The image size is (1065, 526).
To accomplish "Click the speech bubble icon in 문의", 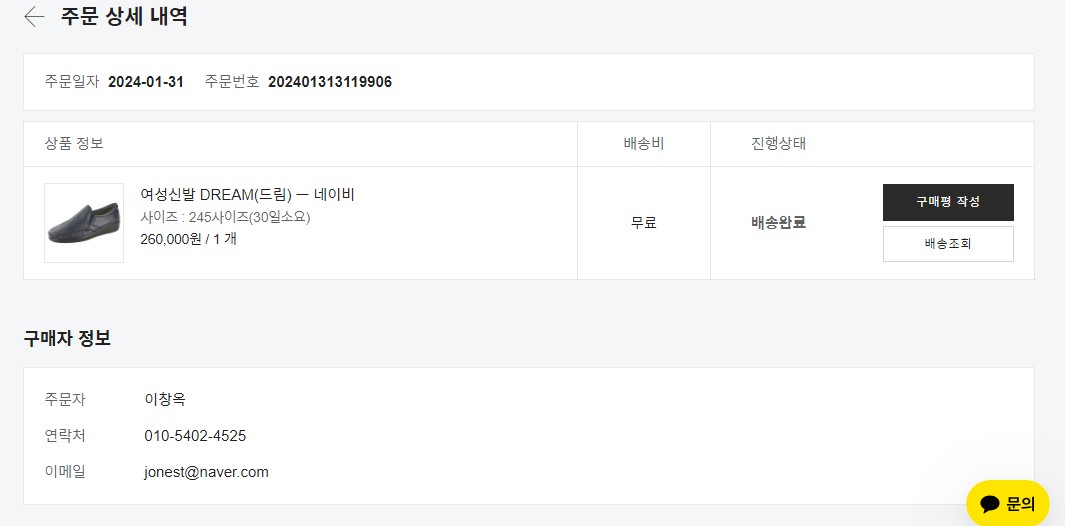I will point(991,504).
